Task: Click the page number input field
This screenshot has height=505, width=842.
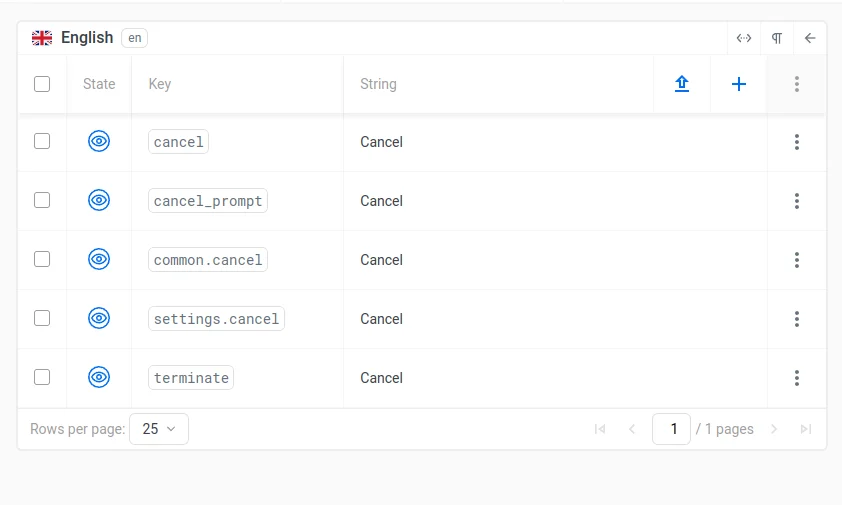Action: 672,429
